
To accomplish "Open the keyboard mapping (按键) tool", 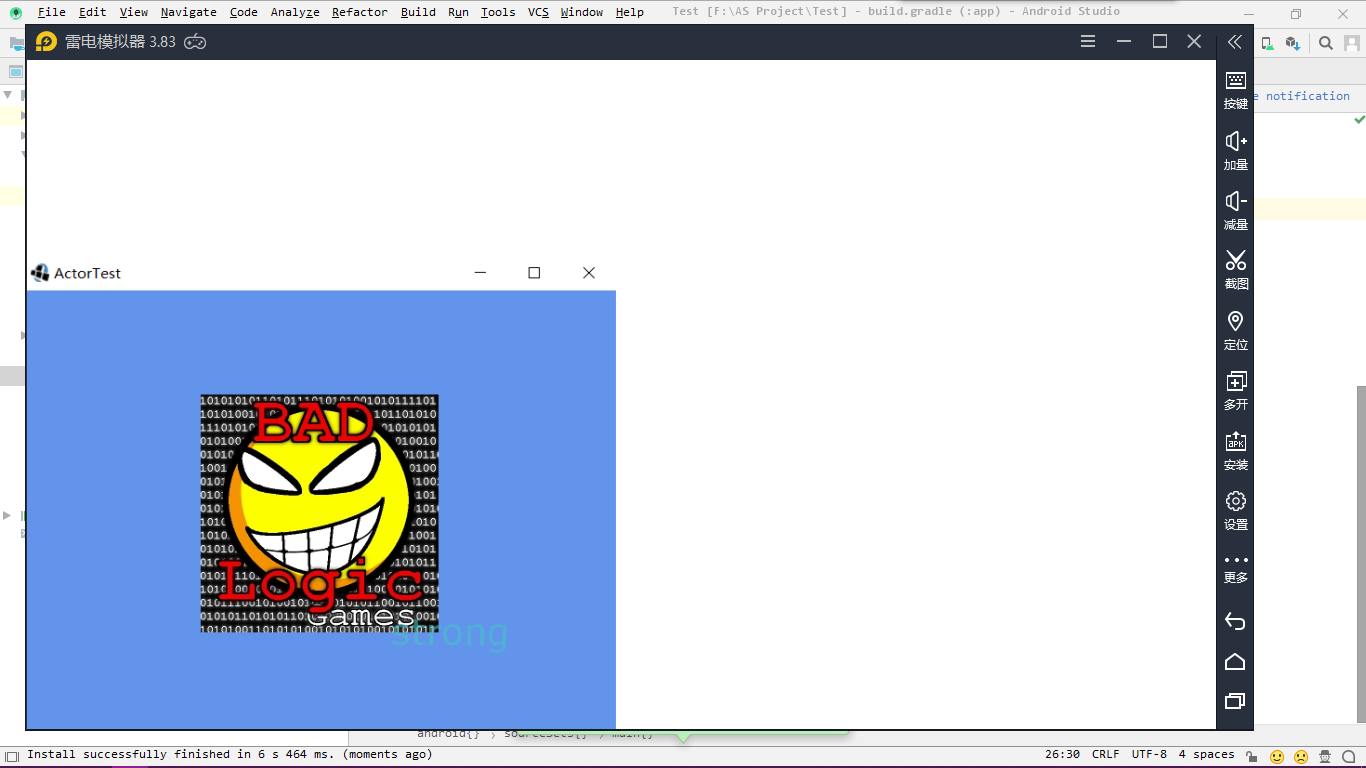I will coord(1236,90).
